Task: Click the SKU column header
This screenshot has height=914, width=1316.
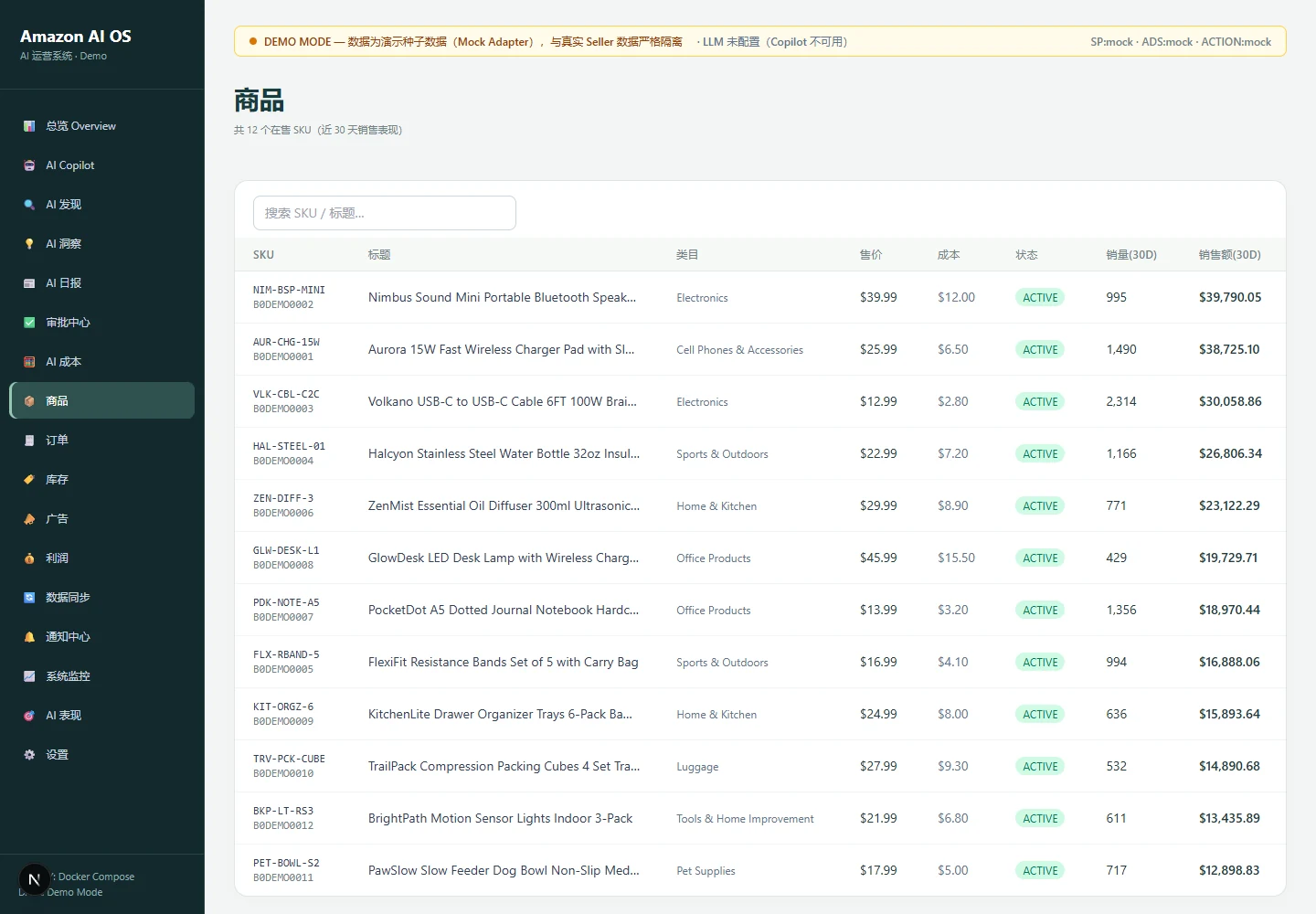Action: [263, 255]
